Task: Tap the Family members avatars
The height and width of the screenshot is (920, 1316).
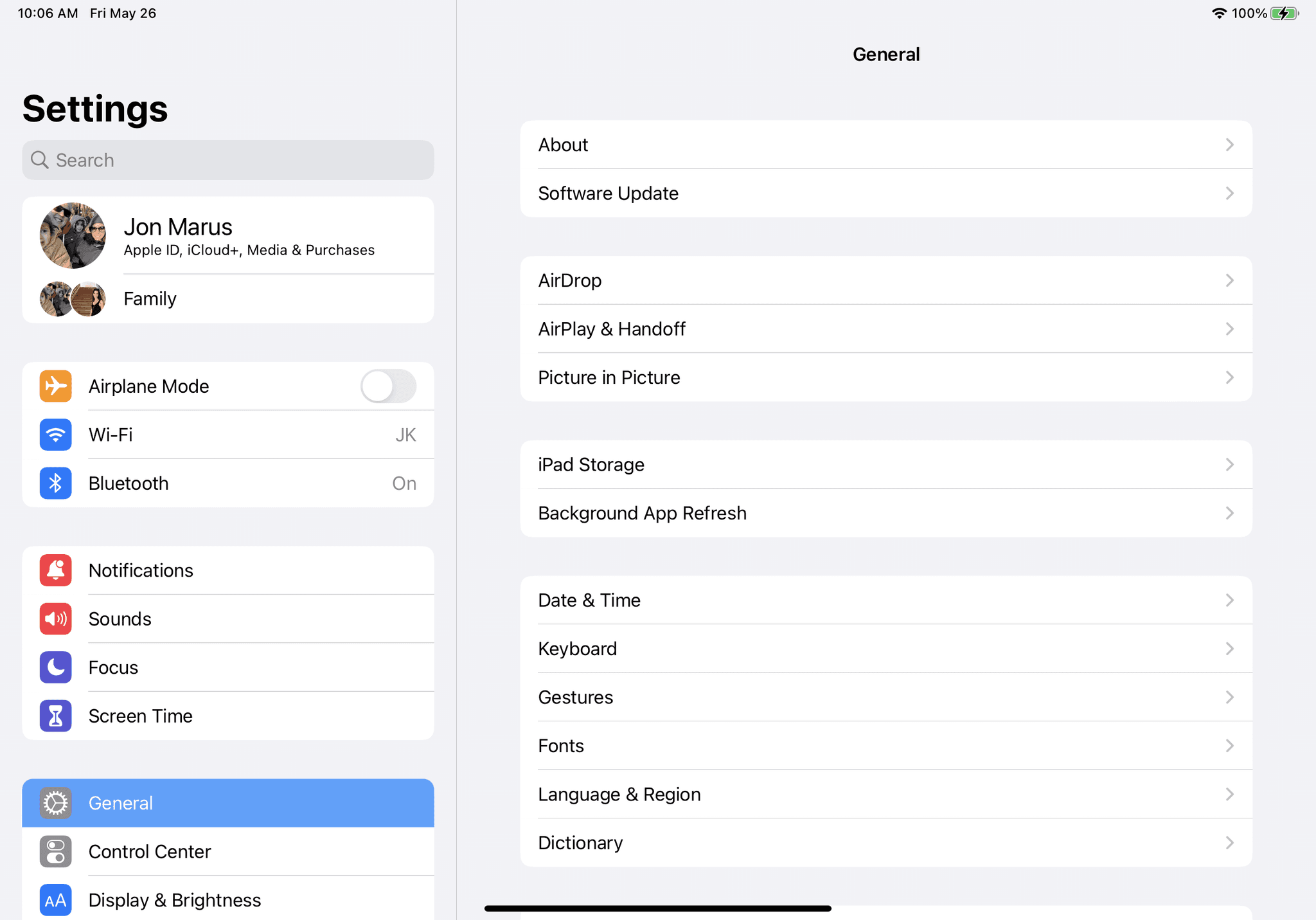Action: point(73,299)
